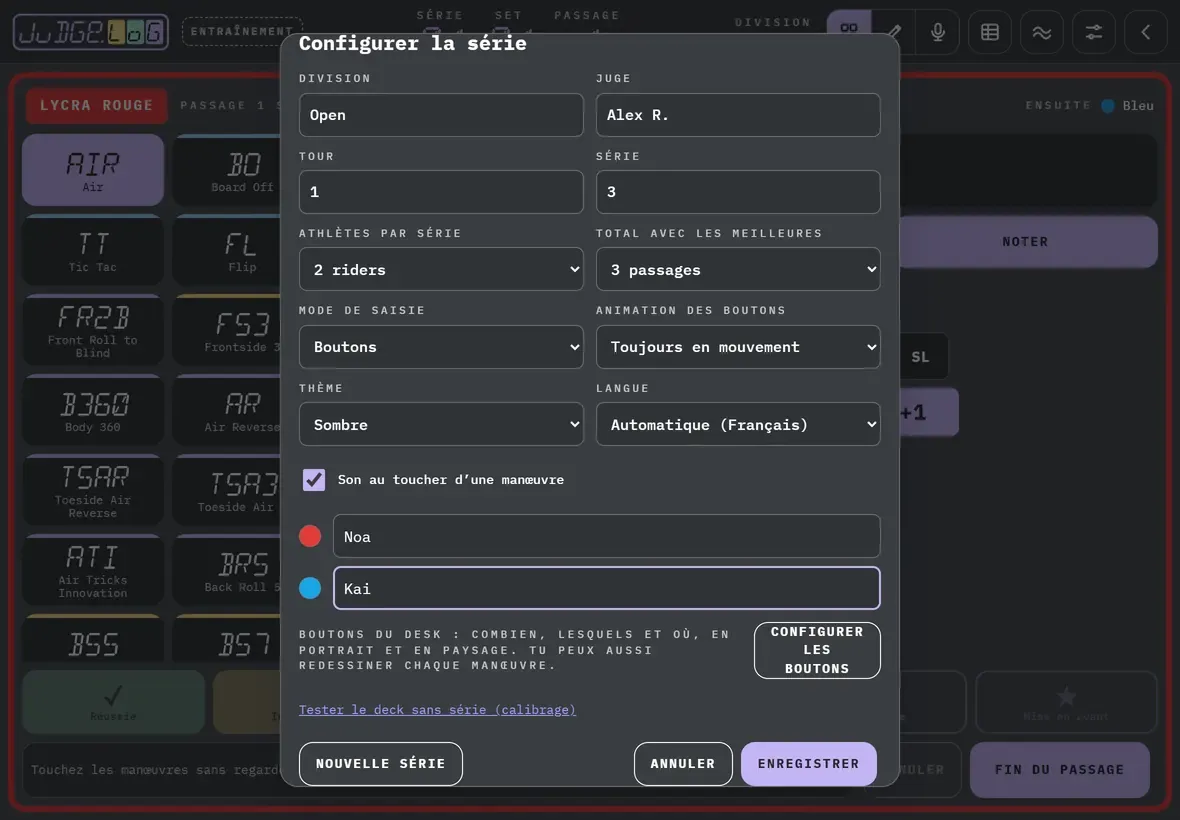
Task: Tap the FL Flip maneuver
Action: [x=227, y=251]
